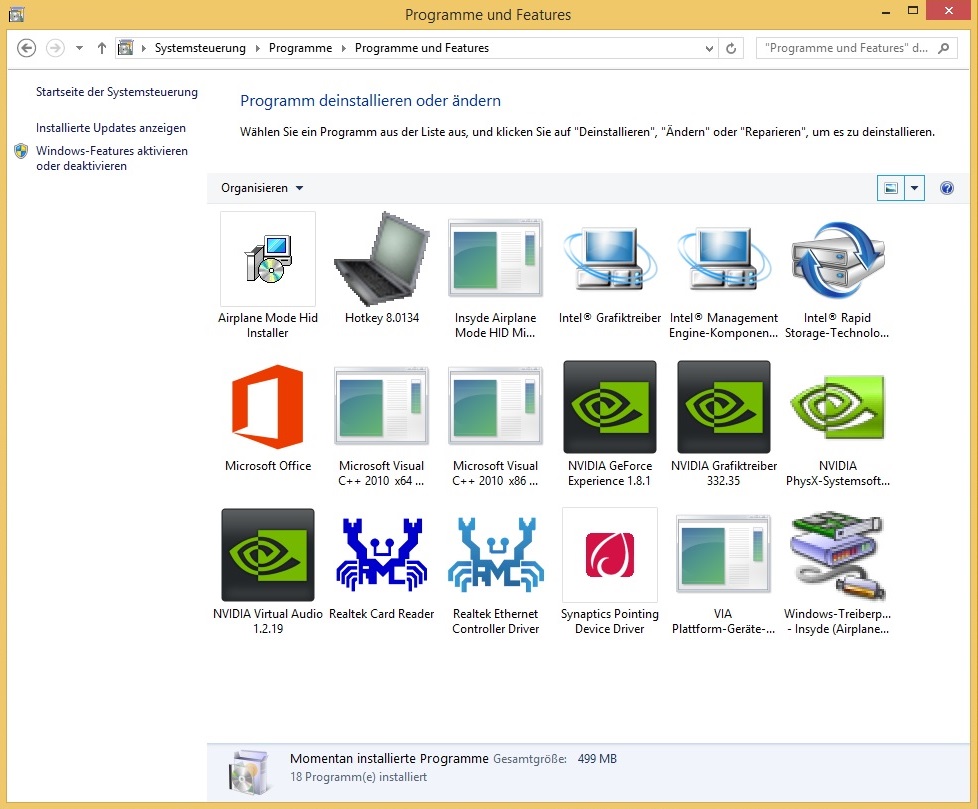Open Startseite der Systemsteuerung link
978x809 pixels.
pos(117,92)
